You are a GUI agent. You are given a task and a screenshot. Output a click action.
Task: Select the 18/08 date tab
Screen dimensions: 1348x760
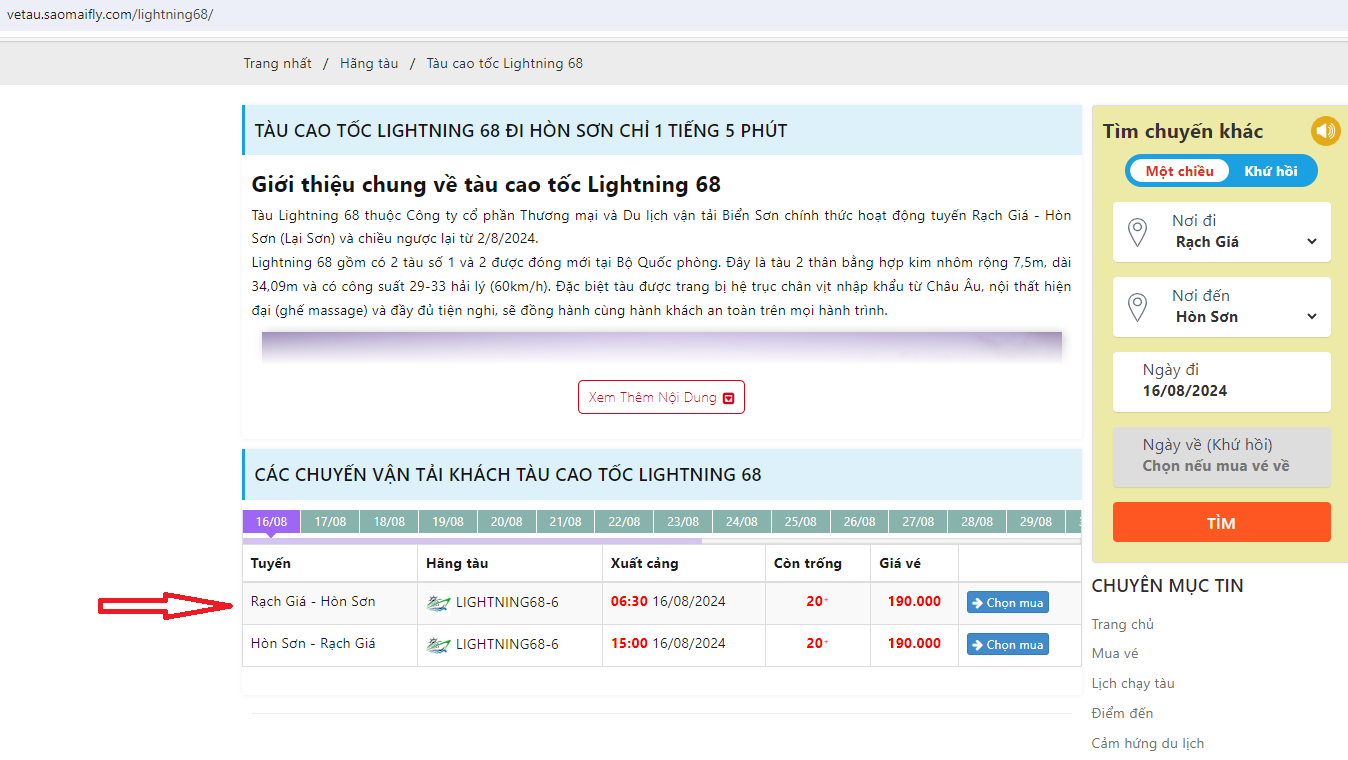click(x=389, y=522)
